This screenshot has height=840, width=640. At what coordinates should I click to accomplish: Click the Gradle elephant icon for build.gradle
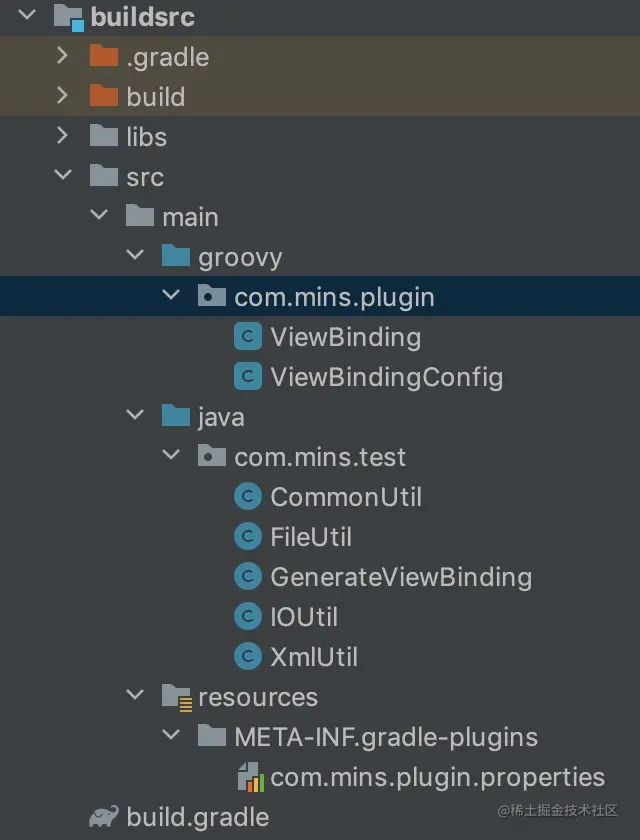click(104, 817)
